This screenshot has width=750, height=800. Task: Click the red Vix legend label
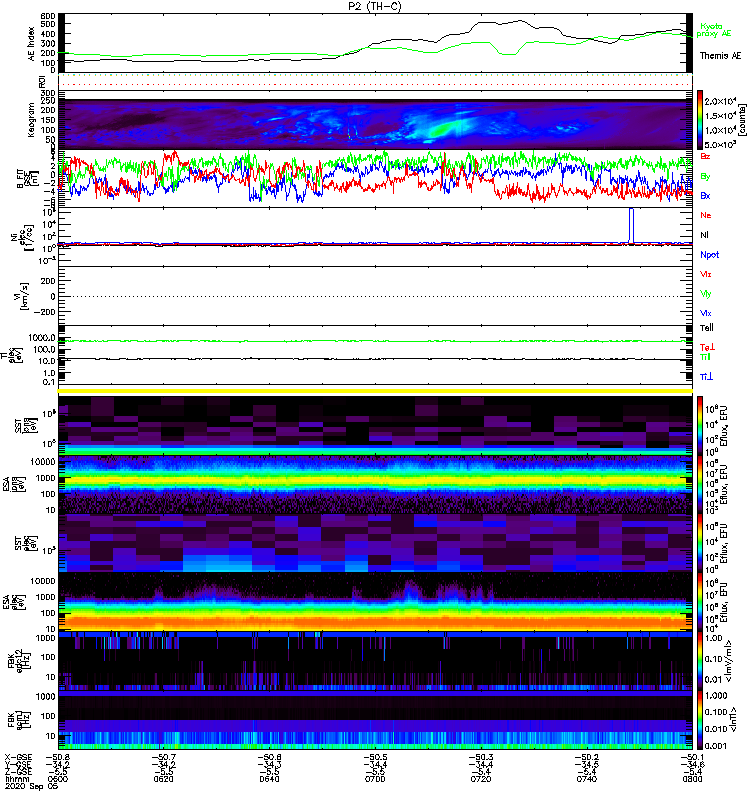pyautogui.click(x=706, y=274)
